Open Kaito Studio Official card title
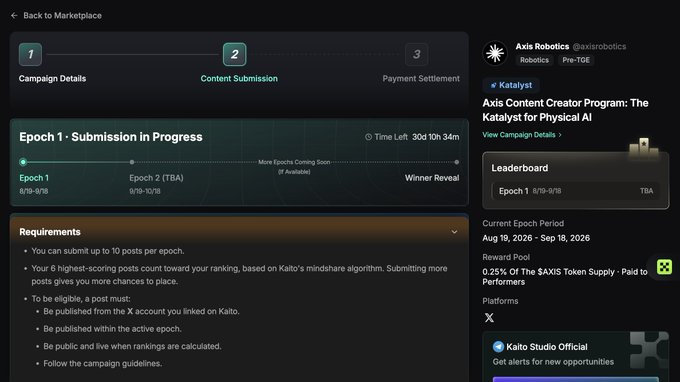 pos(547,347)
